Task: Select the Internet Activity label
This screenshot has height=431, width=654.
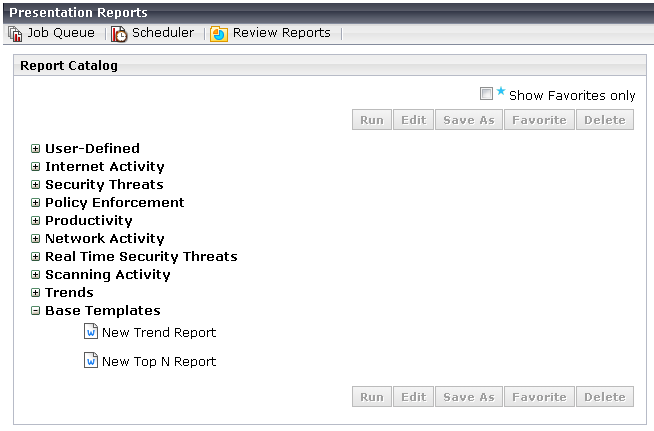Action: pos(105,166)
